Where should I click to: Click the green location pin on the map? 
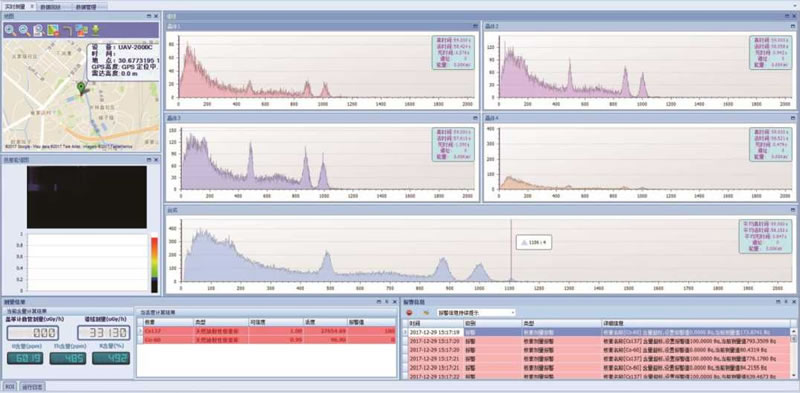81,88
